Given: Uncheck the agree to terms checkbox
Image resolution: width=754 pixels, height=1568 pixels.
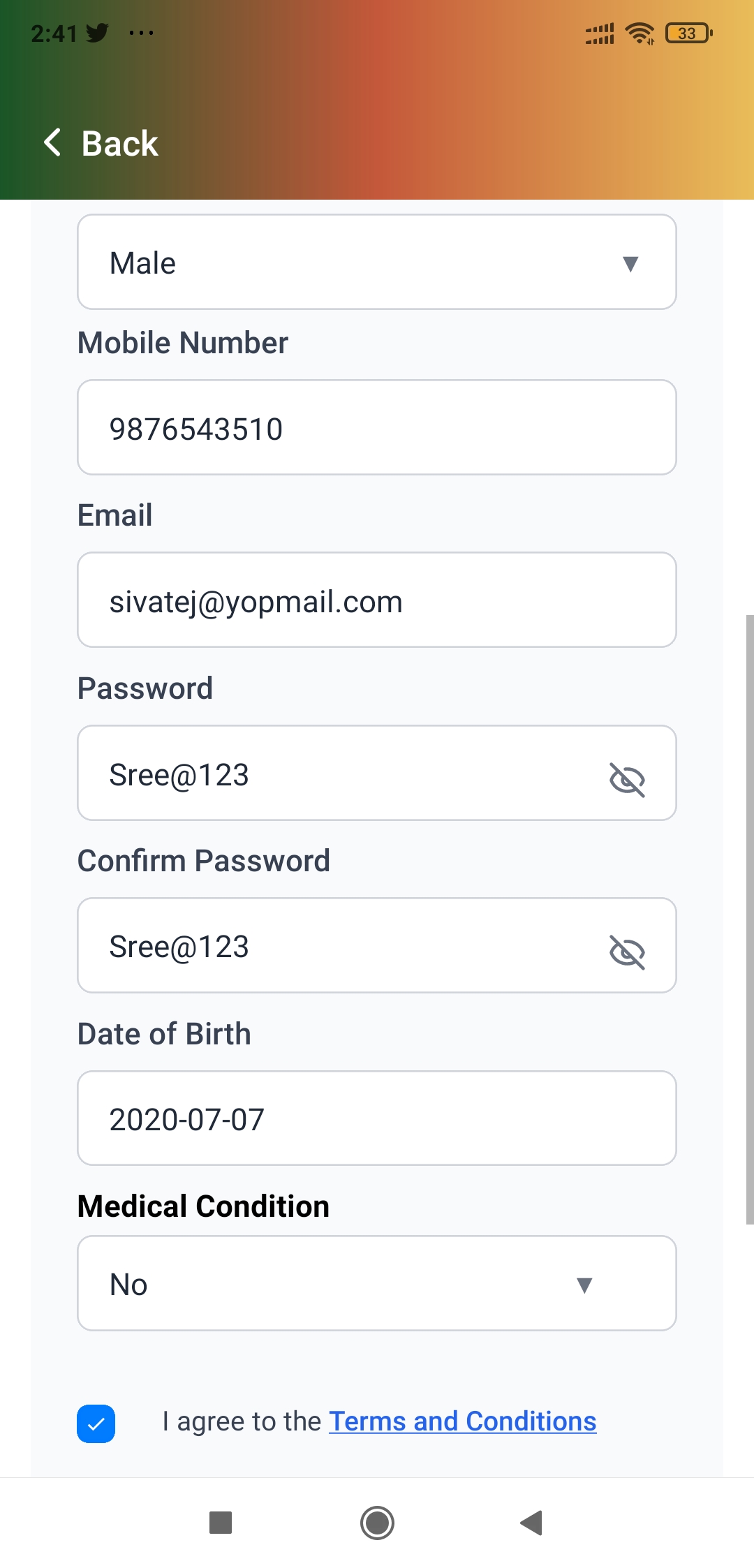Looking at the screenshot, I should point(96,1423).
